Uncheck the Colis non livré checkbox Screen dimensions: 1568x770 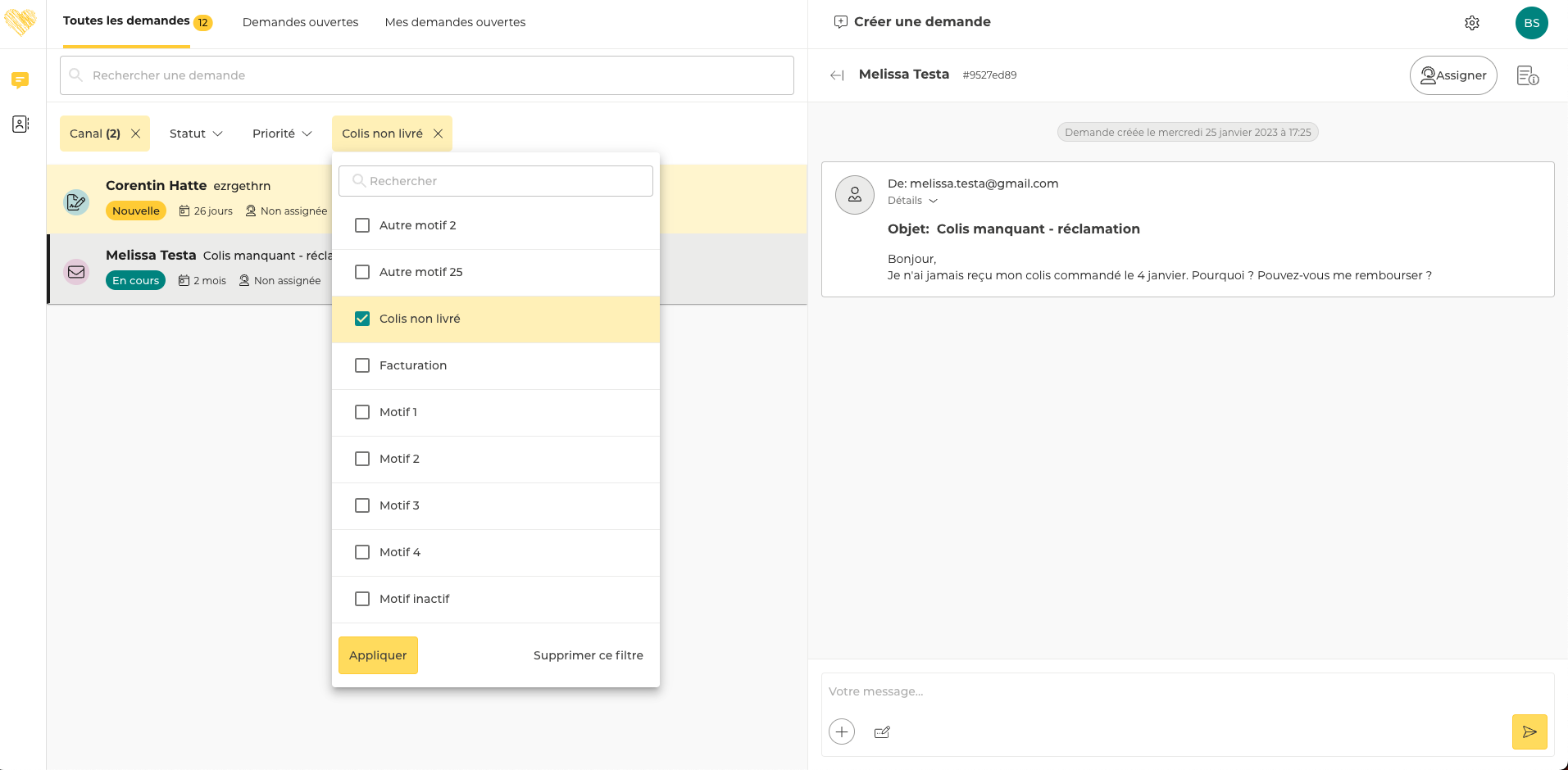pos(362,319)
